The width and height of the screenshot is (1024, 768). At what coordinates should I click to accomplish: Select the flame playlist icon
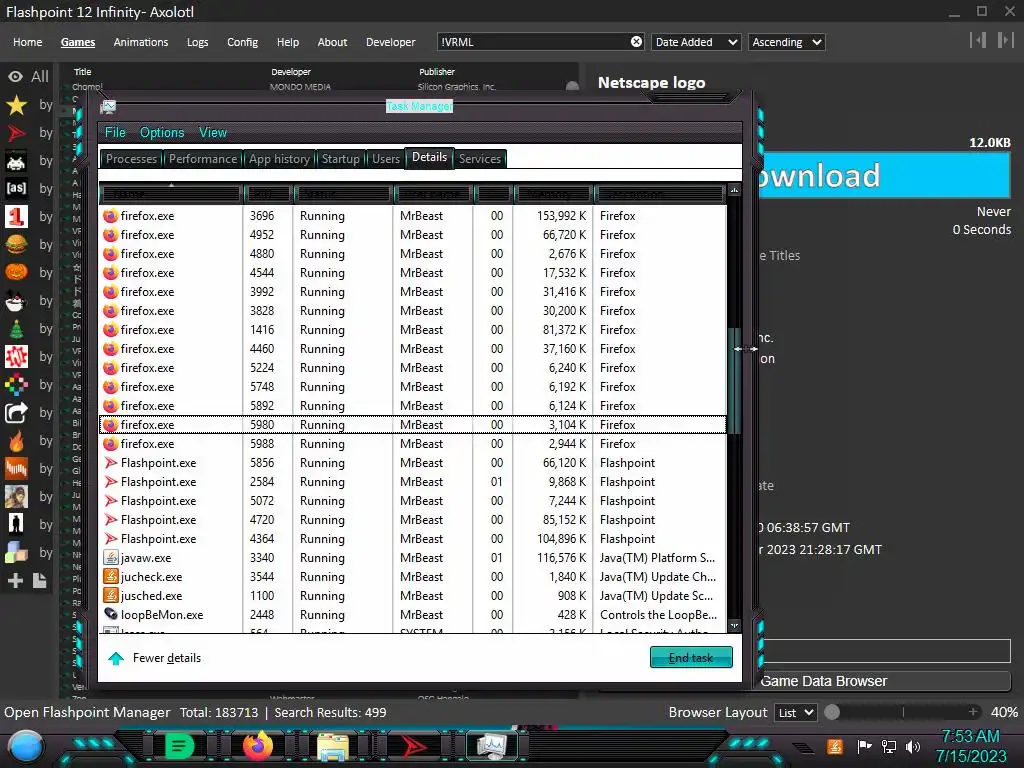(x=16, y=441)
